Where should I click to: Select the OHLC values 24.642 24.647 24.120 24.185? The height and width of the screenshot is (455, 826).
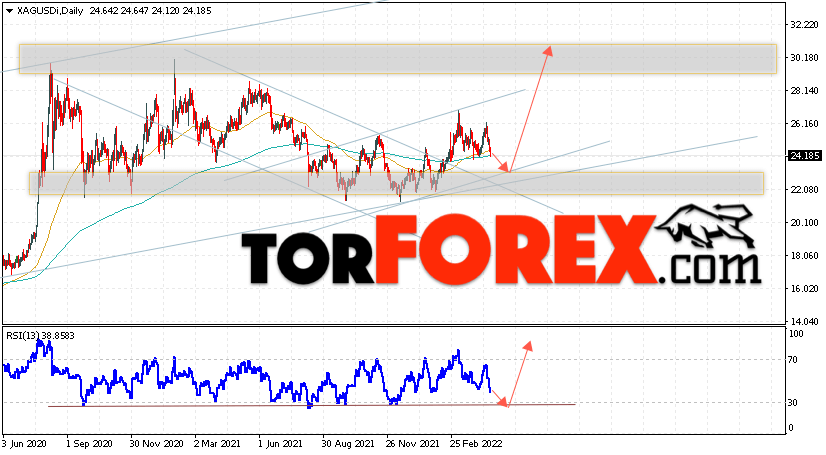pyautogui.click(x=150, y=11)
